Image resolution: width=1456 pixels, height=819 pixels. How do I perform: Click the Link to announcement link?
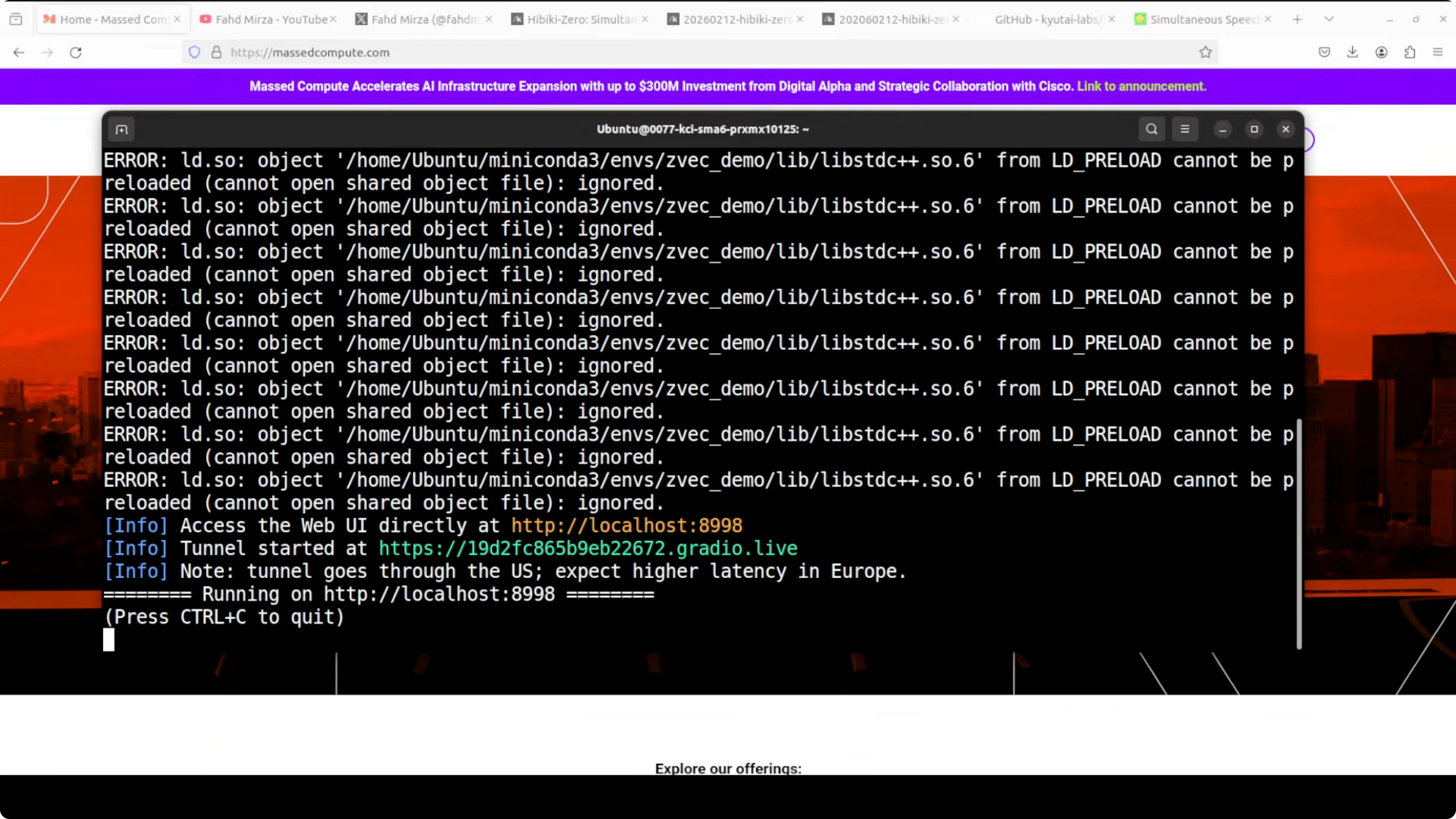pos(1141,87)
